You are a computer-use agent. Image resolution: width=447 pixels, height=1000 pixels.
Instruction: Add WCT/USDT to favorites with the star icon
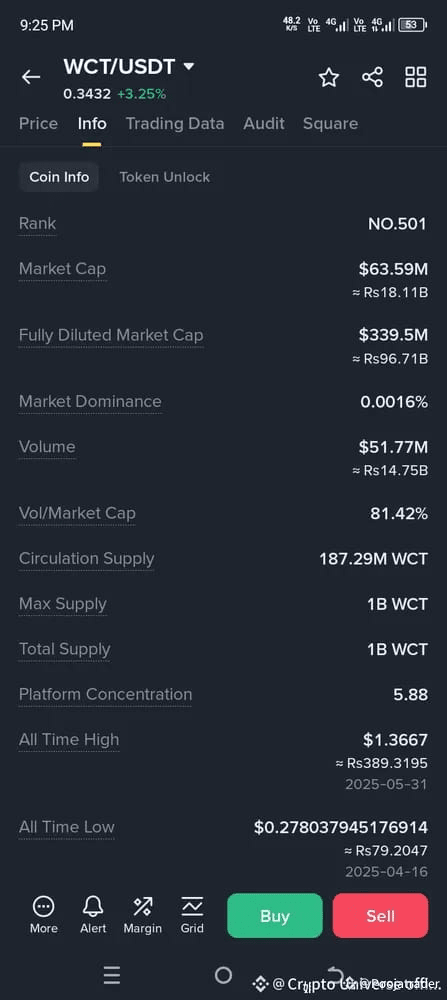pyautogui.click(x=329, y=77)
